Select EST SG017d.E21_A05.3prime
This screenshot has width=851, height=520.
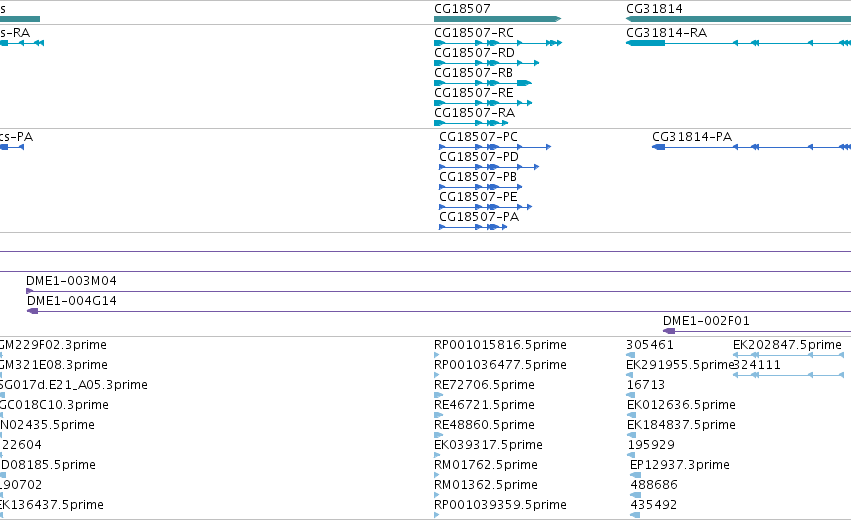coord(74,385)
